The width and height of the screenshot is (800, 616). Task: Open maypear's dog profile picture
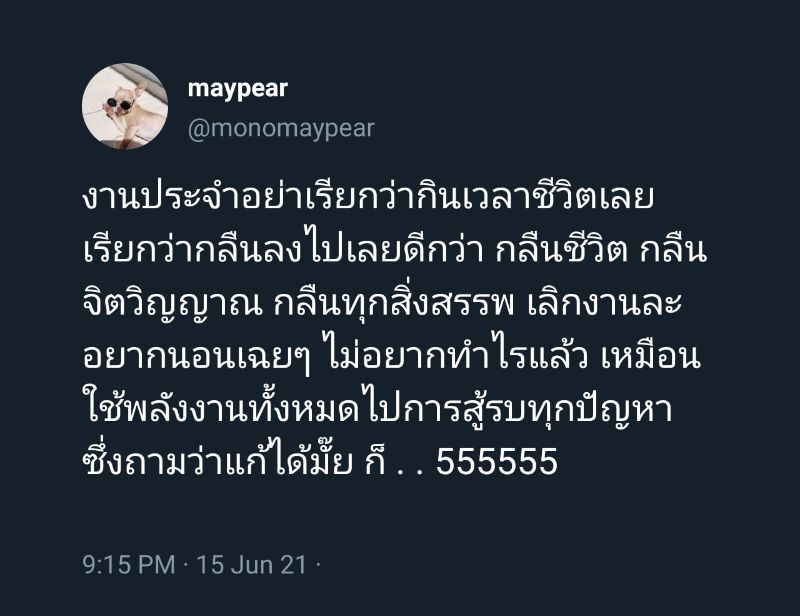click(x=125, y=106)
